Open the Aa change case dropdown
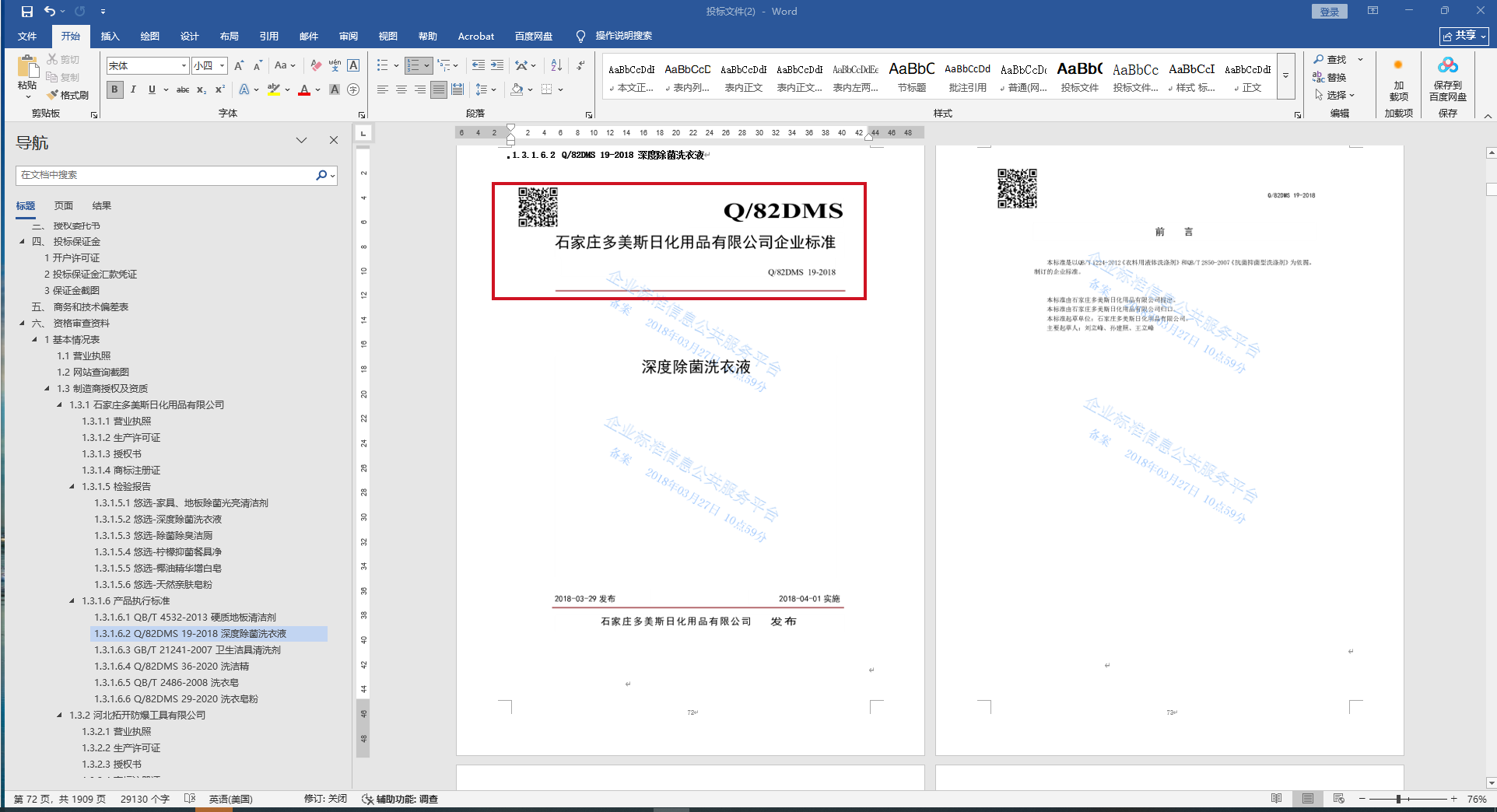The width and height of the screenshot is (1497, 812). click(x=284, y=65)
